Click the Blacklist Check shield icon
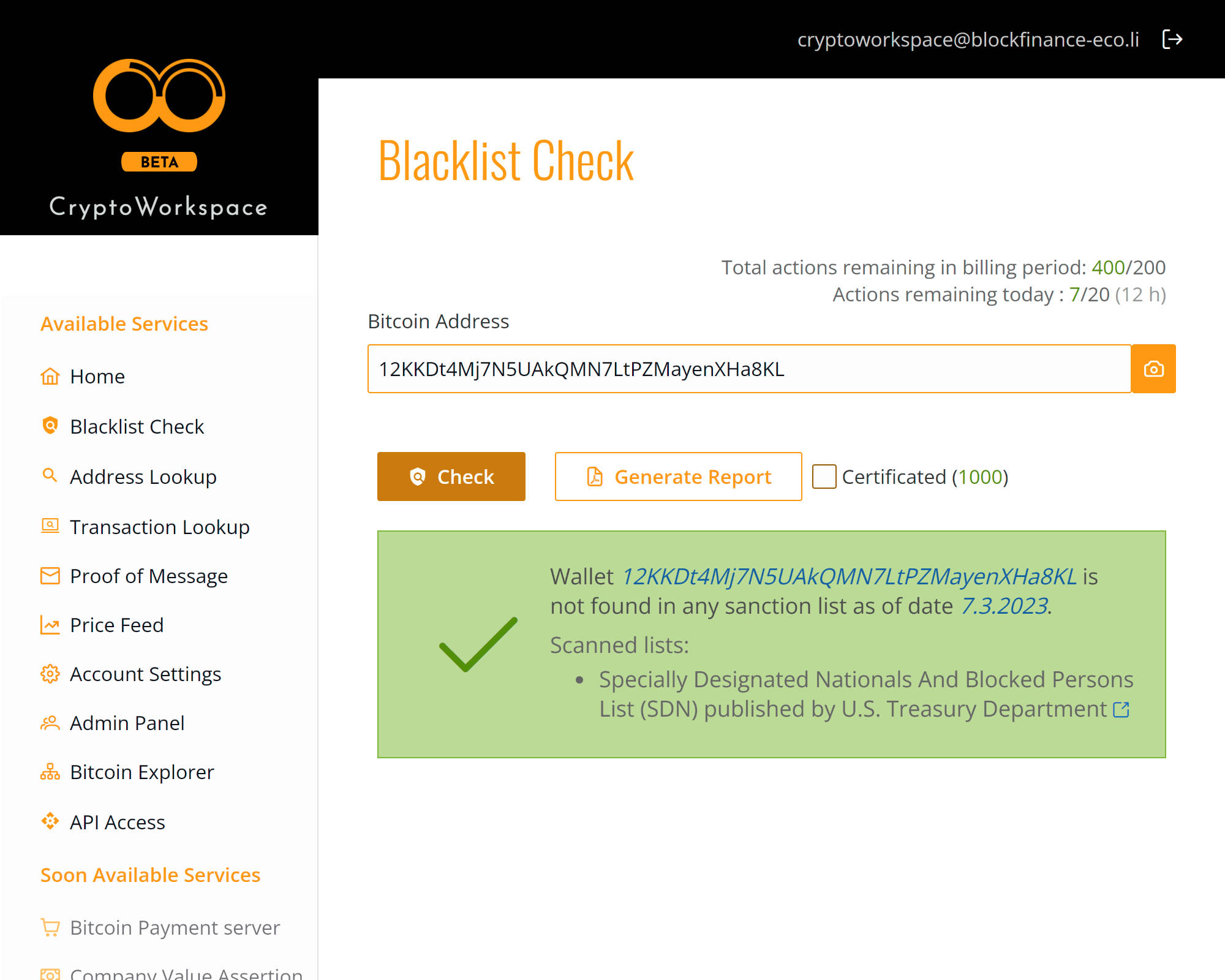The height and width of the screenshot is (980, 1225). (x=50, y=426)
